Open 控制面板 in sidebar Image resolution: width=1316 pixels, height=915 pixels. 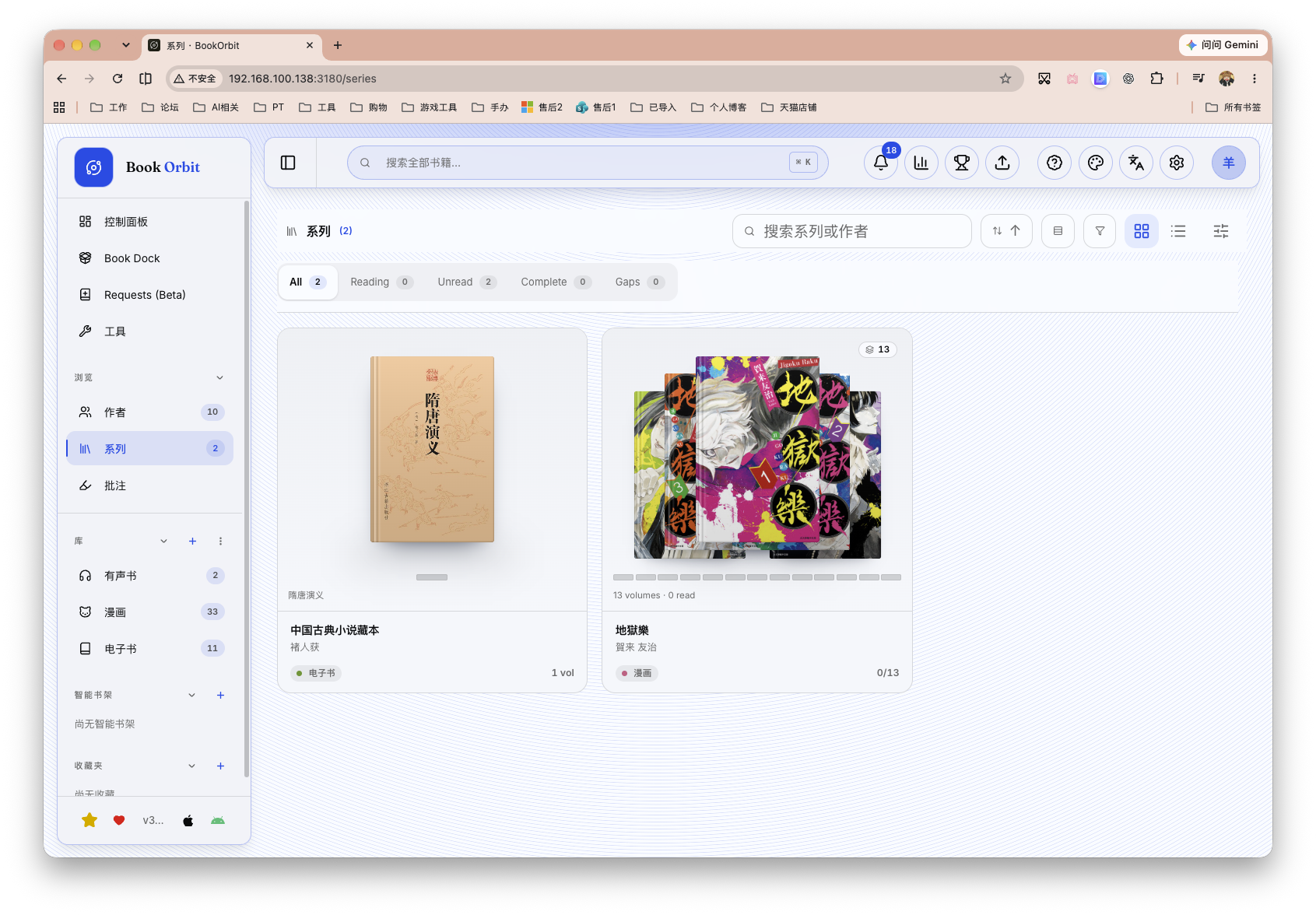tap(149, 222)
